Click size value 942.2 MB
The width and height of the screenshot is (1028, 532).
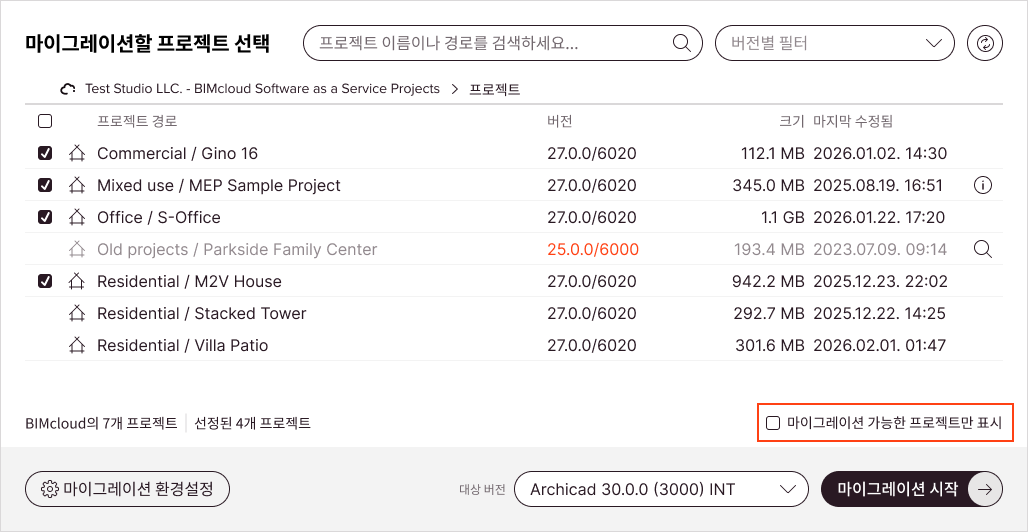[768, 281]
